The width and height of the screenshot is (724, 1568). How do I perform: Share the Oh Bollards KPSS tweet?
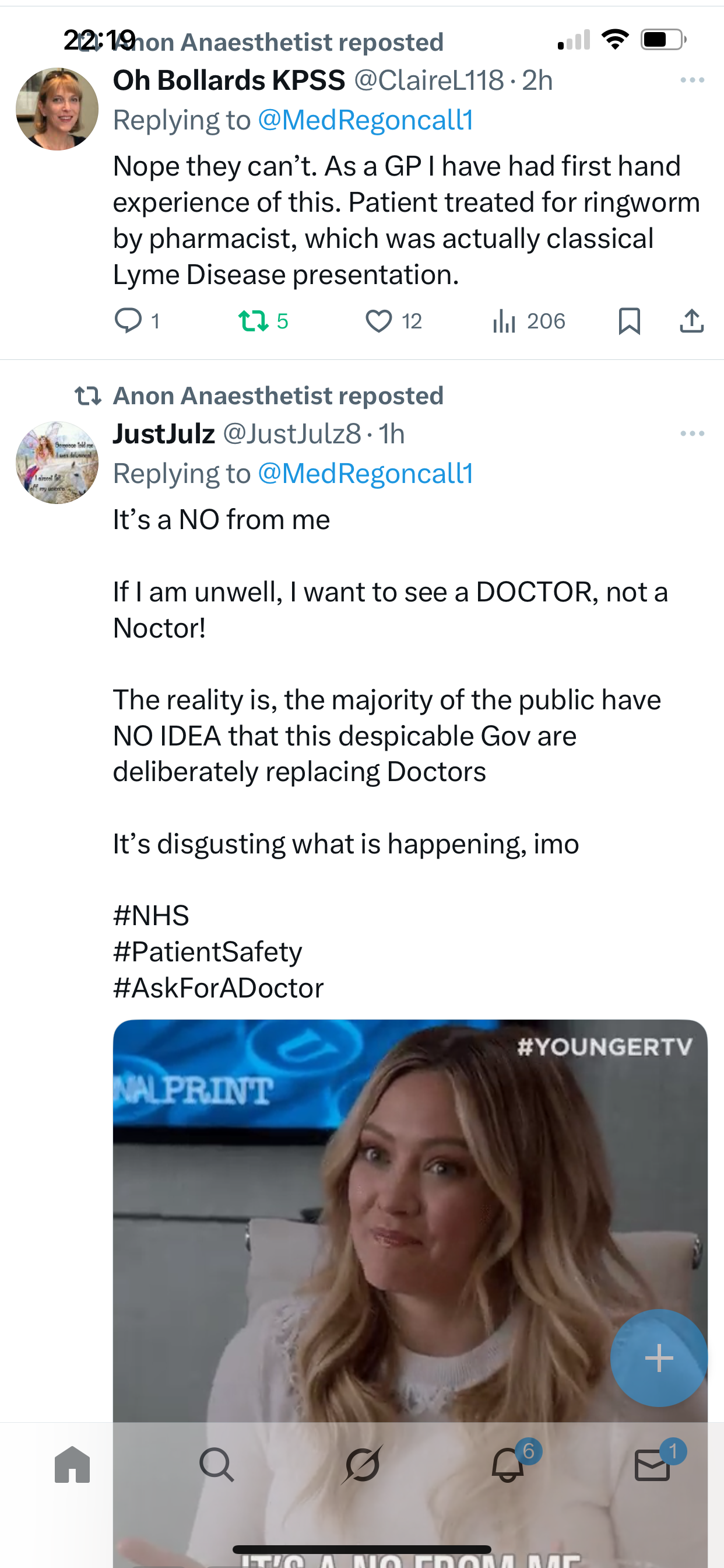691,321
